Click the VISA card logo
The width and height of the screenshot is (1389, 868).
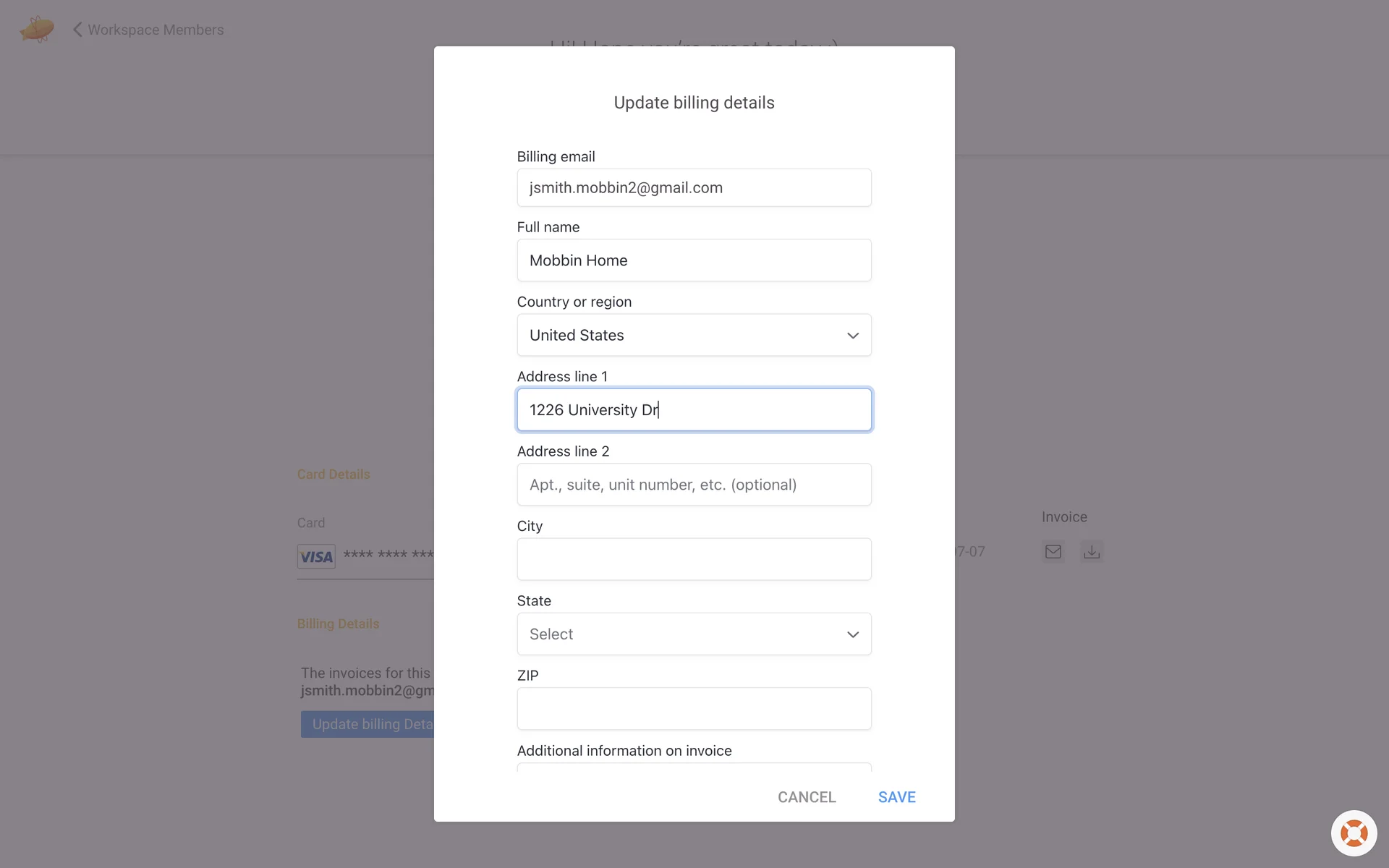coord(316,556)
